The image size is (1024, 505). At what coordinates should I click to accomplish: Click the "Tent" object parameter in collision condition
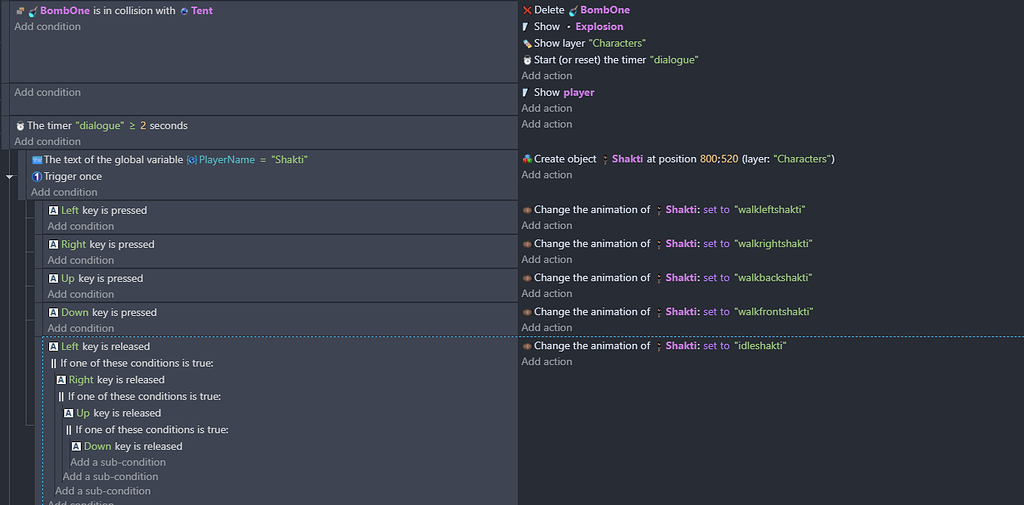coord(201,11)
